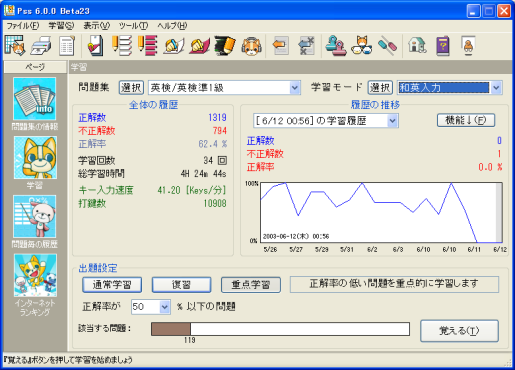Open the 表示(V) menu
Screen dimensions: 515x370
pos(96,26)
